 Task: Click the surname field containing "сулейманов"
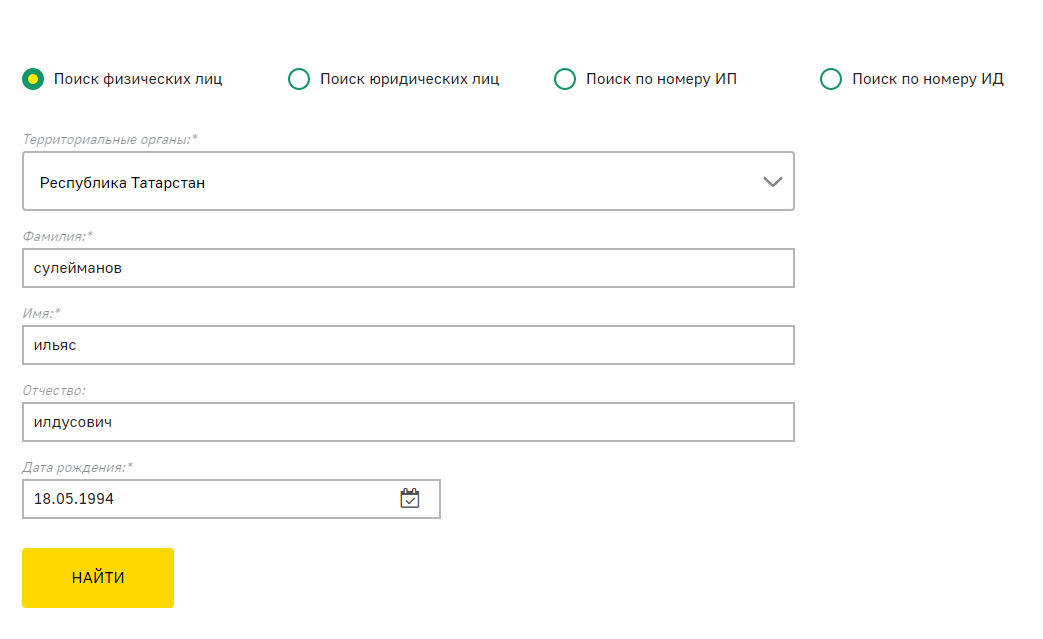pos(408,268)
